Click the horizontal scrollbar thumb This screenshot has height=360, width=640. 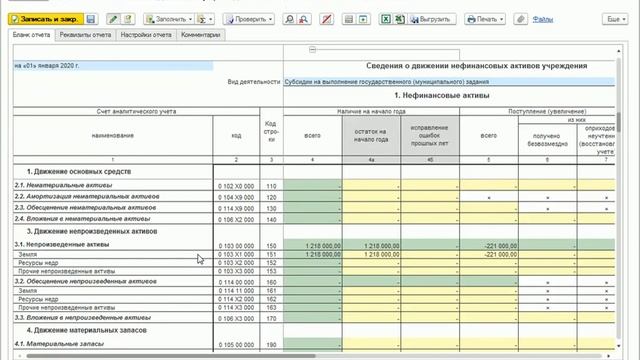tap(171, 356)
